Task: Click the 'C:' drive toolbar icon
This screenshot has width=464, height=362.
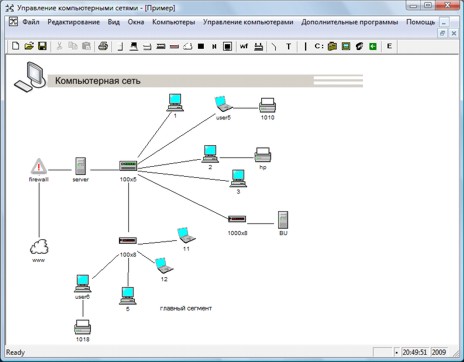Action: tap(319, 46)
